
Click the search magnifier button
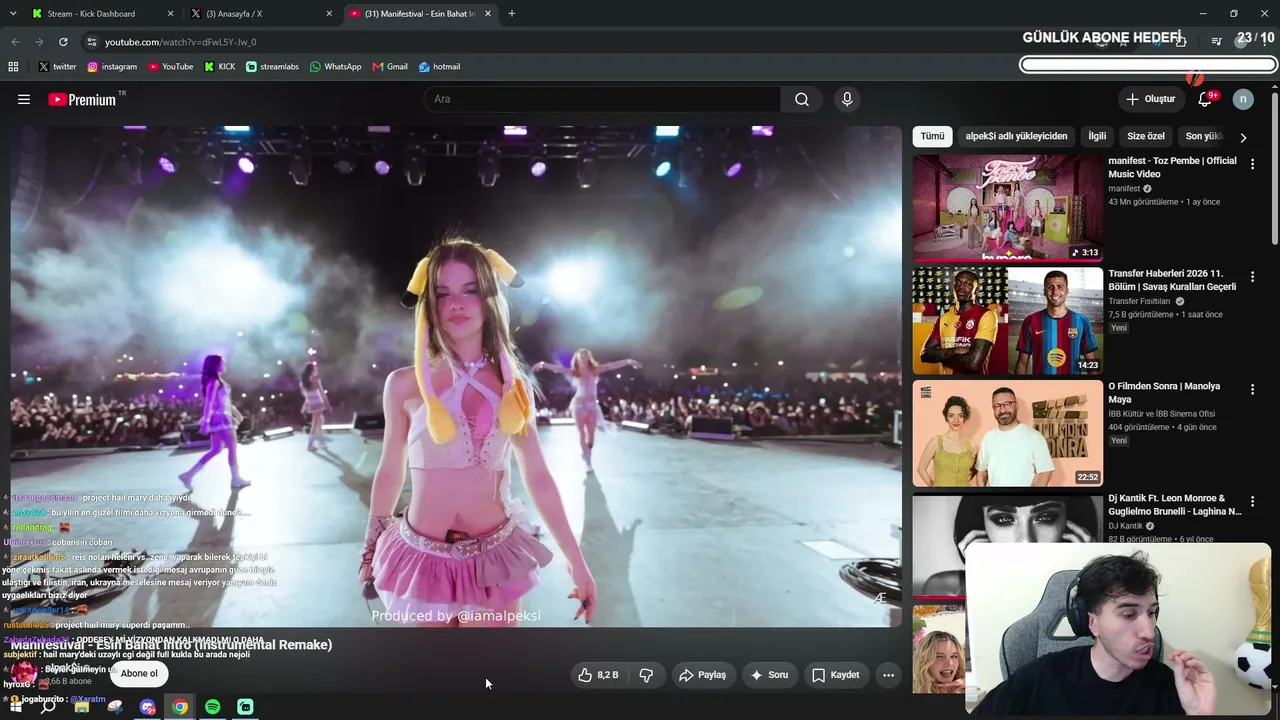[x=802, y=99]
